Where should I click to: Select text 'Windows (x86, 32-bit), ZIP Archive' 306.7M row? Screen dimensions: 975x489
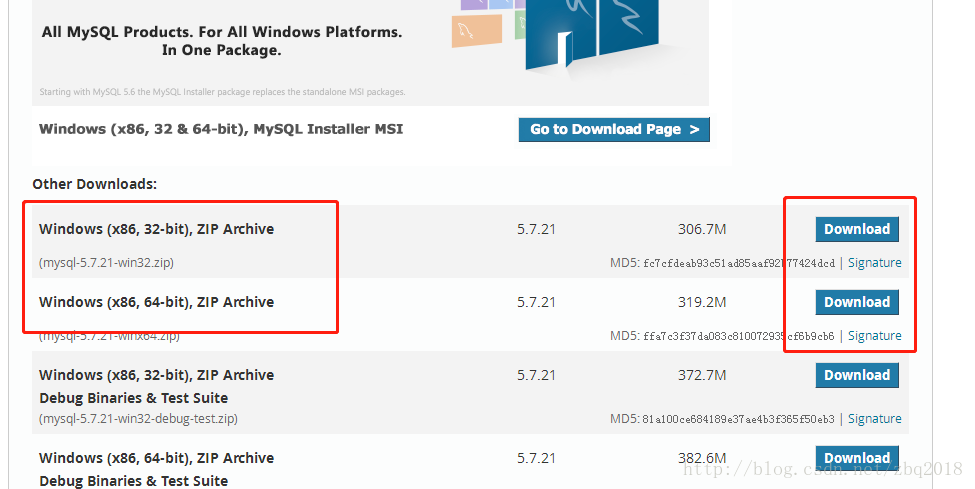(156, 229)
